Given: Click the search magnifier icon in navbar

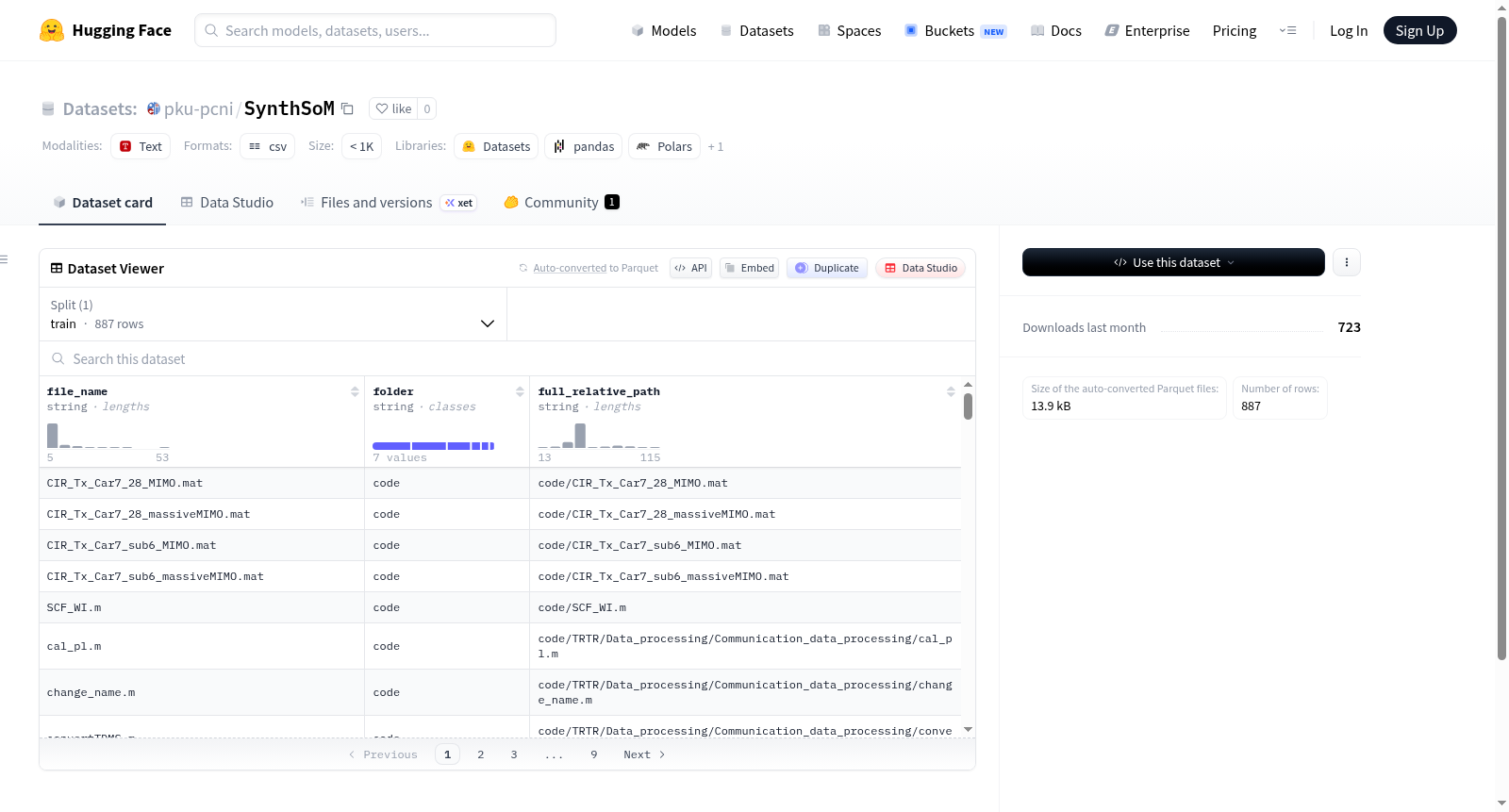Looking at the screenshot, I should pyautogui.click(x=211, y=30).
